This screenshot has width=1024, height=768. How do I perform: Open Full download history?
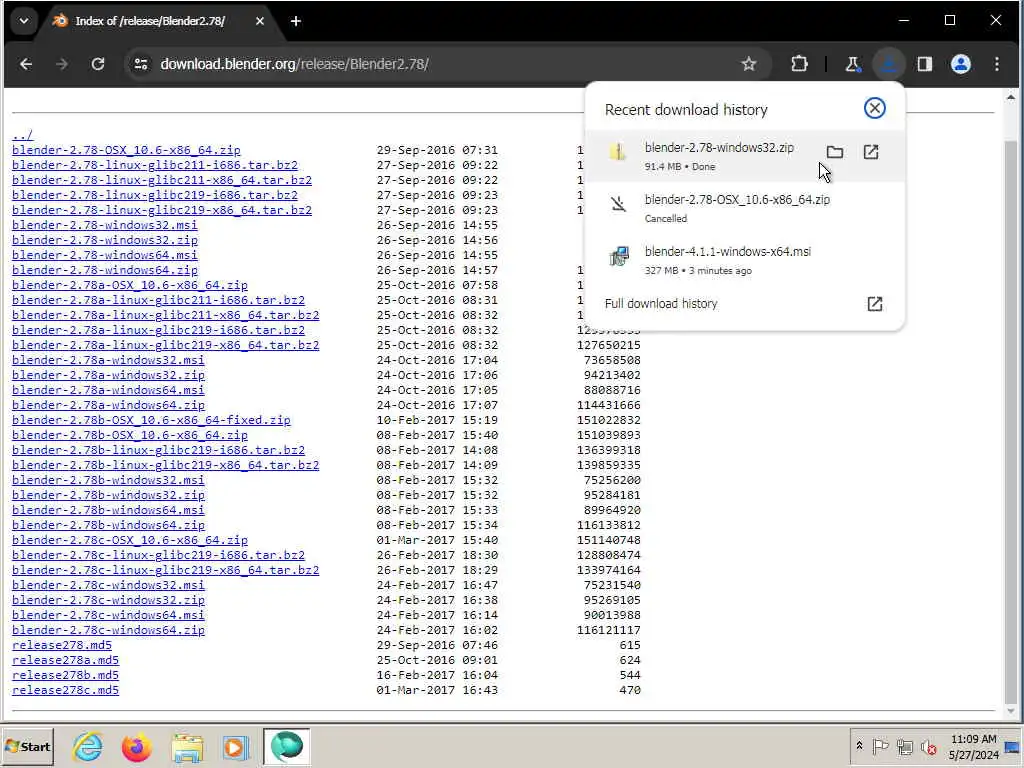point(744,304)
